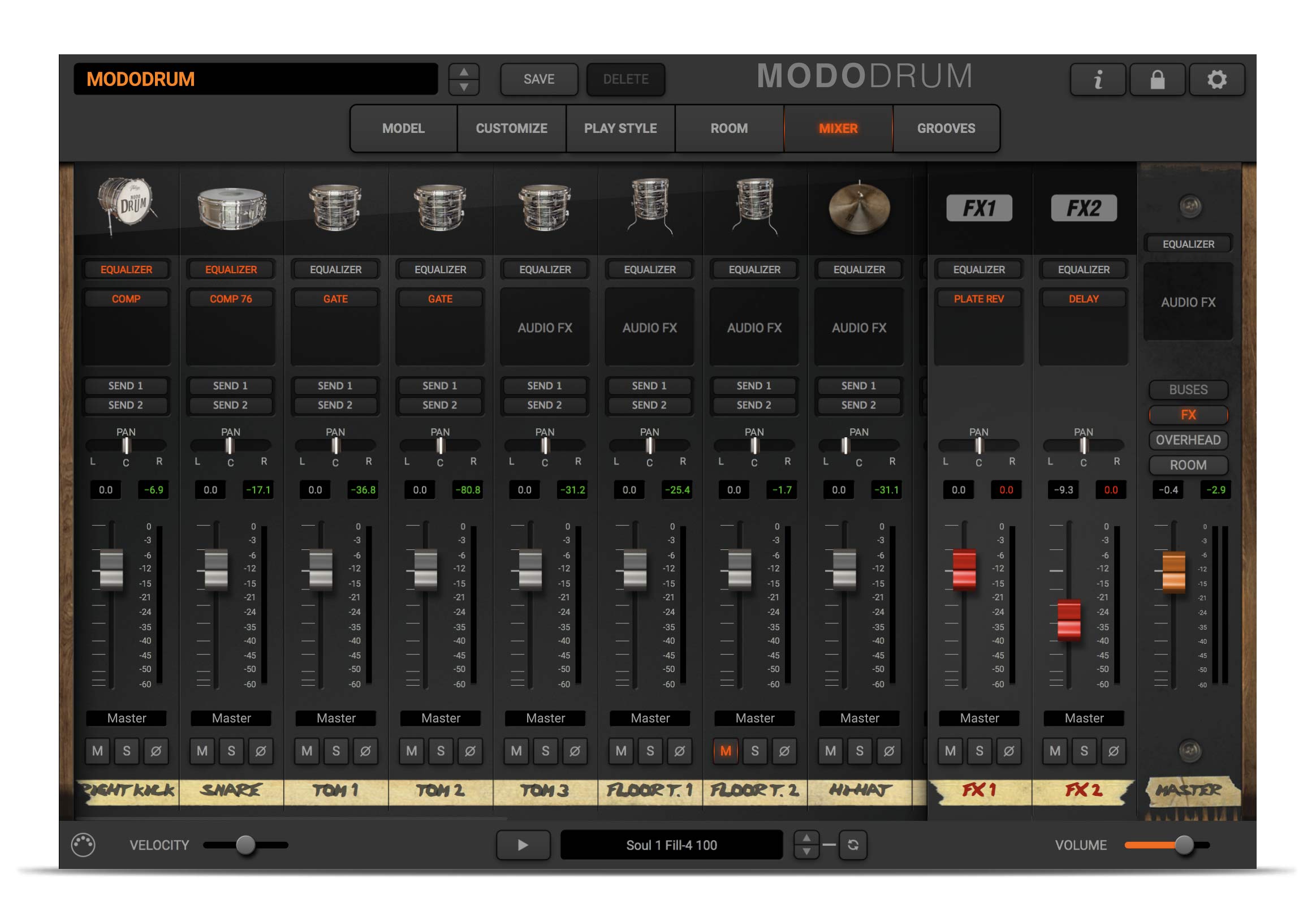Open the ROOM tab
This screenshot has width=1316, height=921.
[729, 128]
